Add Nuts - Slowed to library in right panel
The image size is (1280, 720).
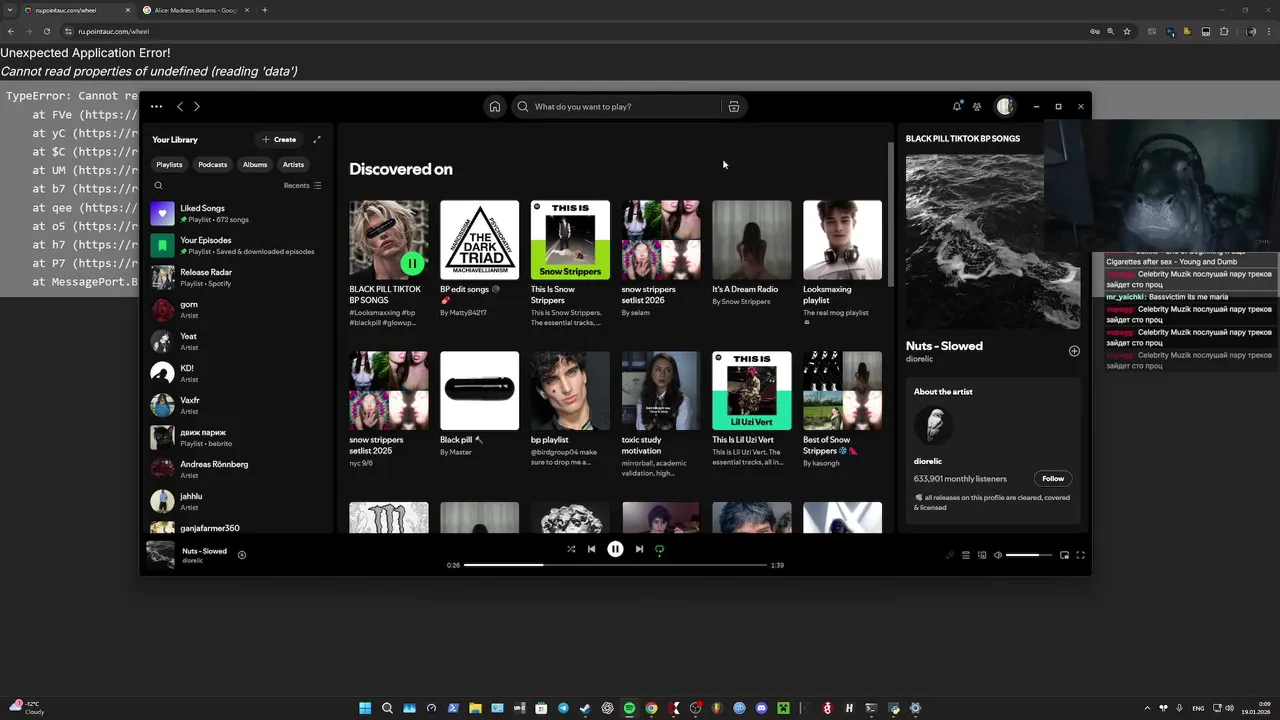(x=1074, y=351)
